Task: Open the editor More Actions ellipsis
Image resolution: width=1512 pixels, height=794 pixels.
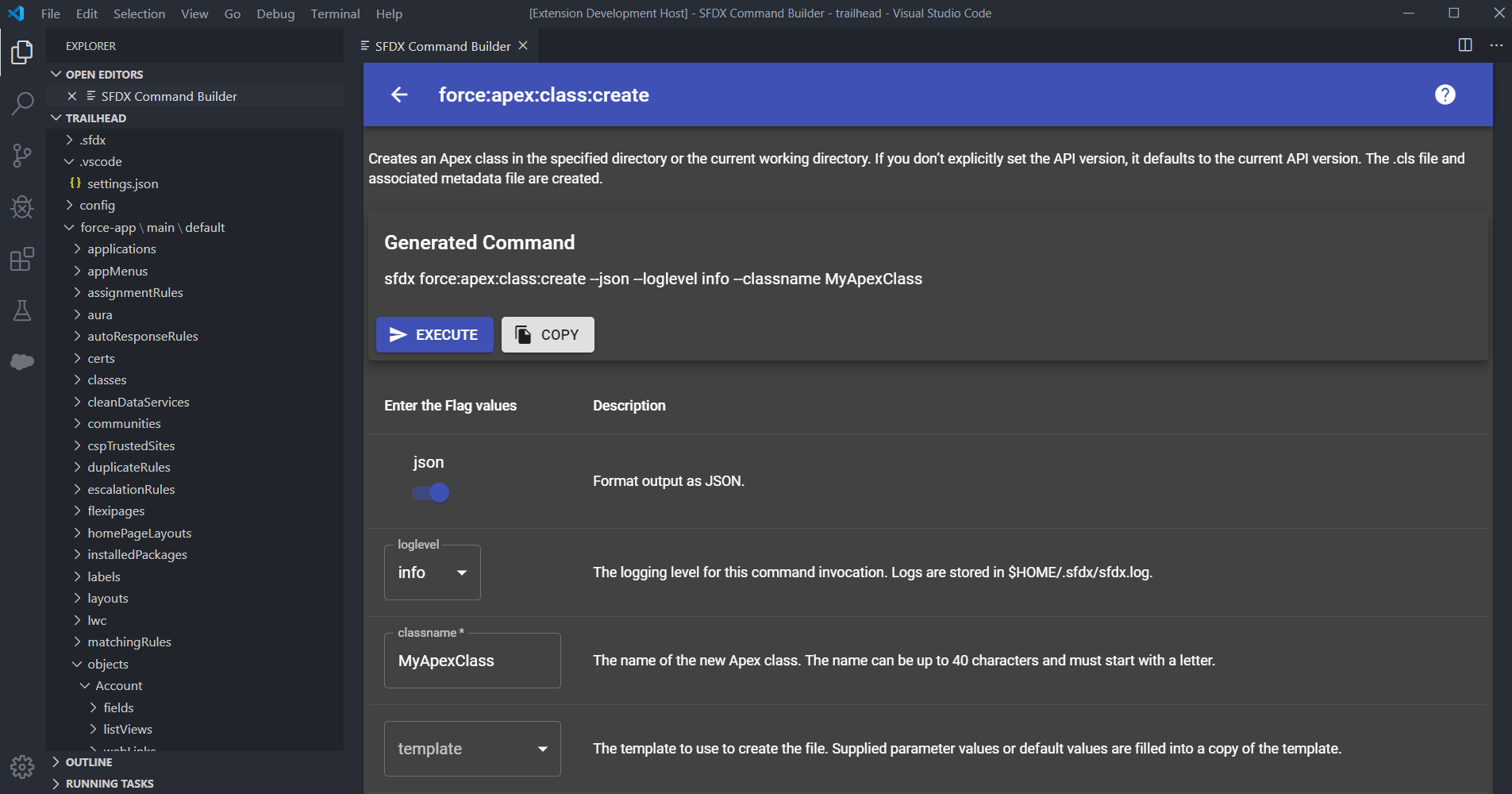Action: pyautogui.click(x=1496, y=45)
